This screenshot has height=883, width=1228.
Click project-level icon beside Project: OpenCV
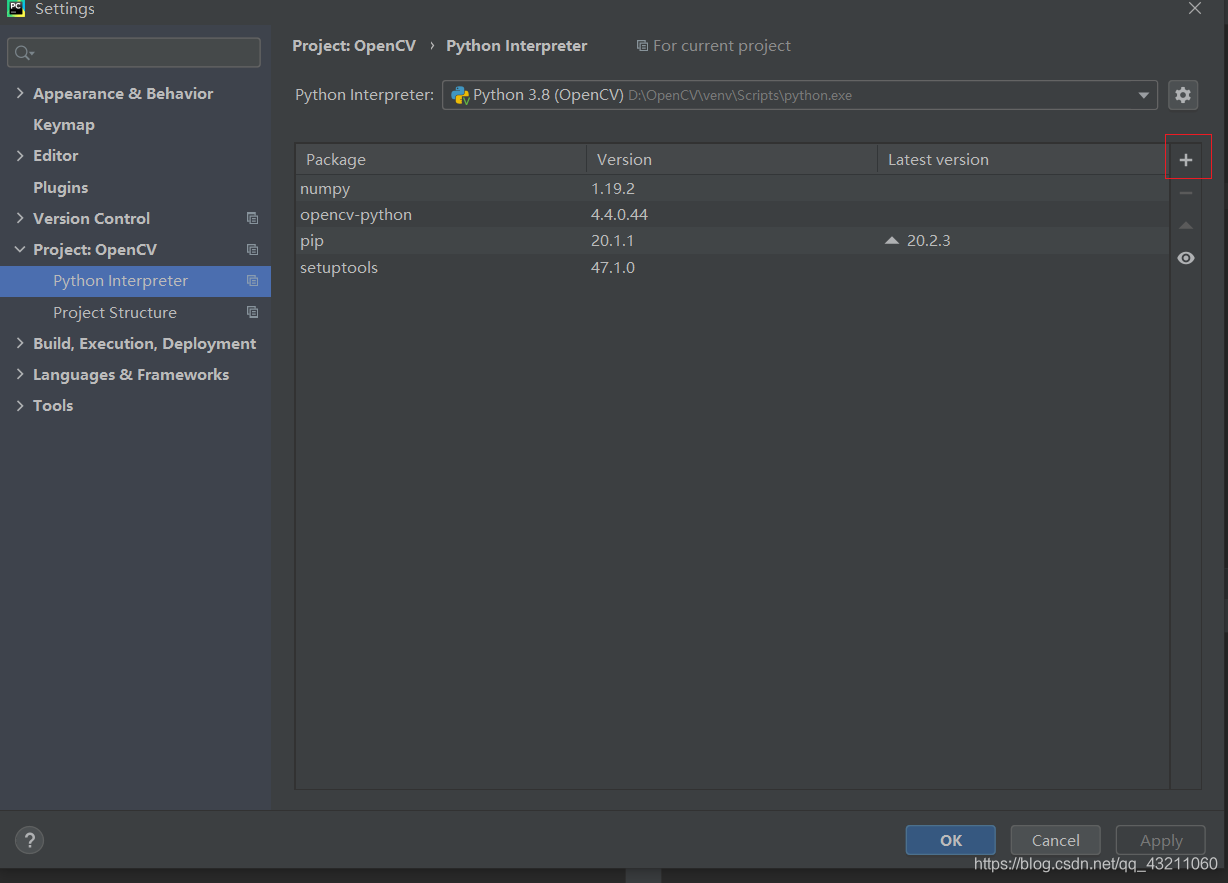coord(252,250)
